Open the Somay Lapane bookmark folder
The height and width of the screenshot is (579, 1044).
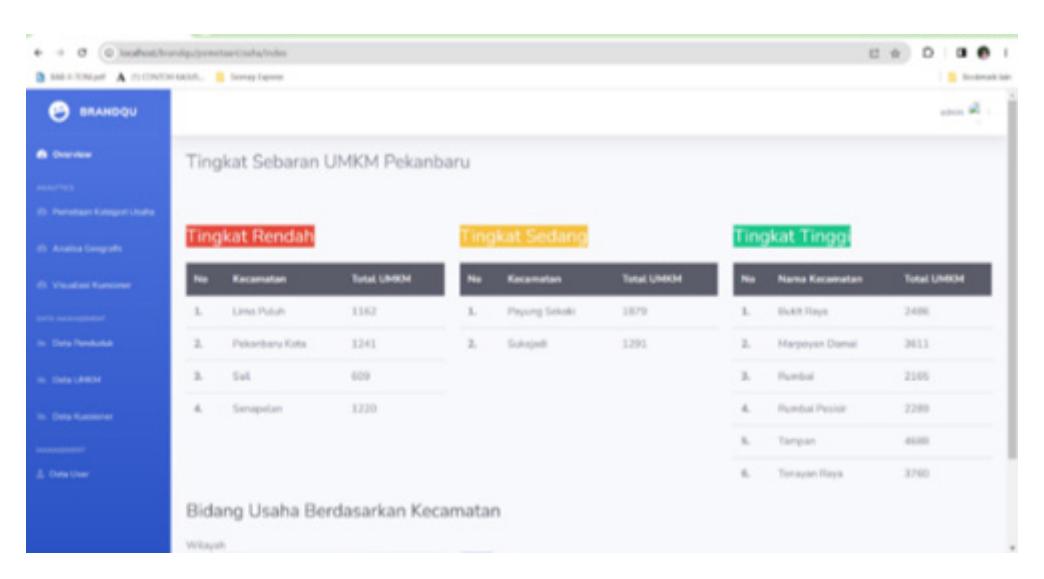pyautogui.click(x=250, y=77)
